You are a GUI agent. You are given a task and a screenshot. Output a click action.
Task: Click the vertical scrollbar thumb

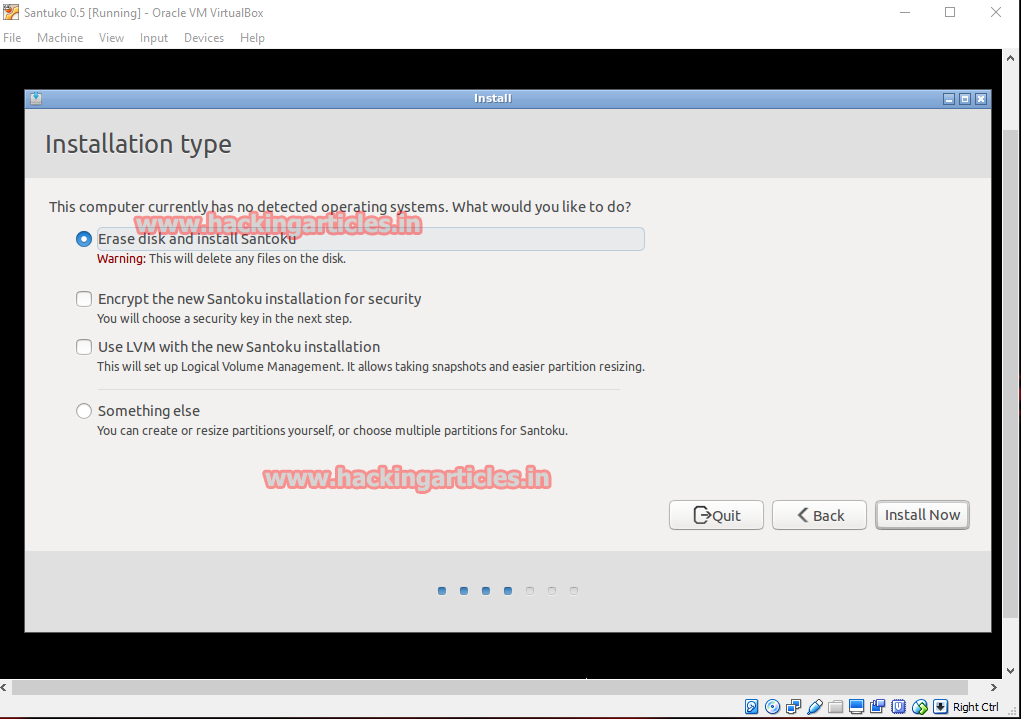click(x=1011, y=374)
